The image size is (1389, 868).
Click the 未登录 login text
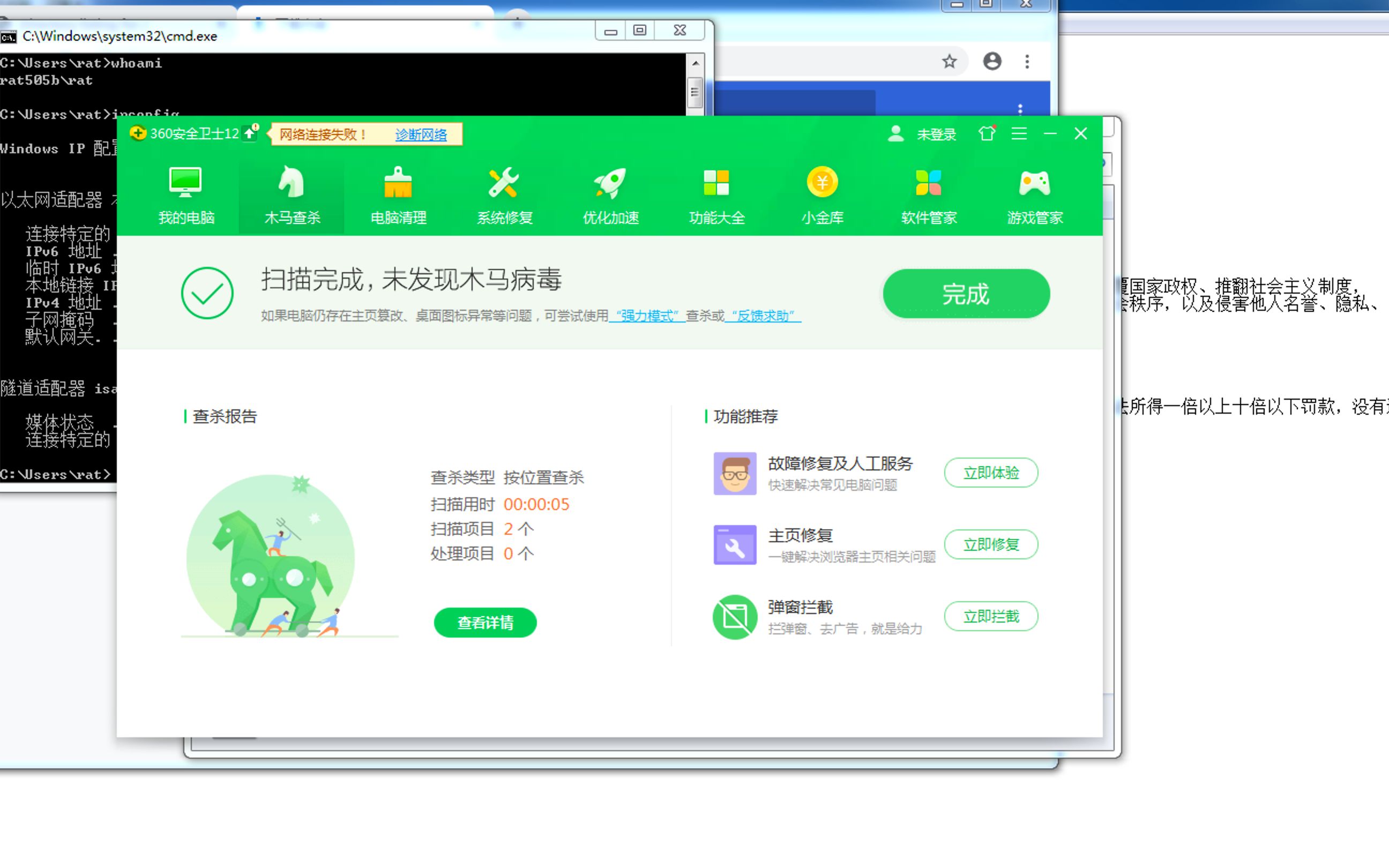tap(936, 134)
